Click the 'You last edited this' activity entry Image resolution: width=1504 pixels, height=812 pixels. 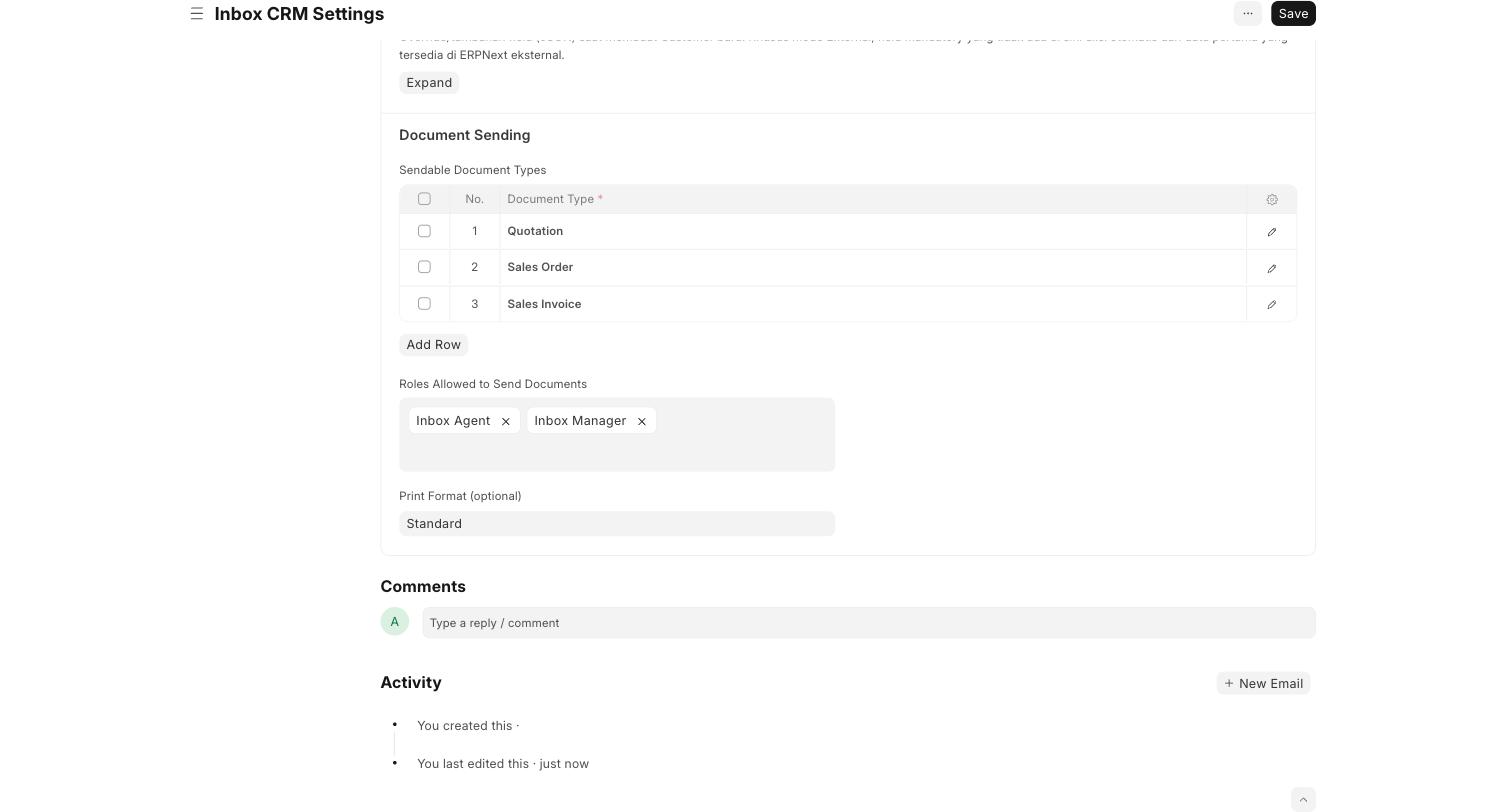[x=503, y=764]
